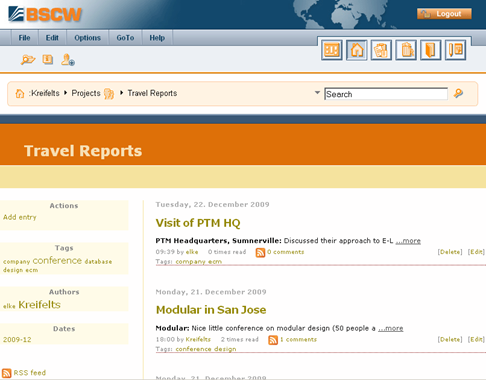This screenshot has height=380, width=486.
Task: Click in the Search input field
Action: pyautogui.click(x=386, y=94)
